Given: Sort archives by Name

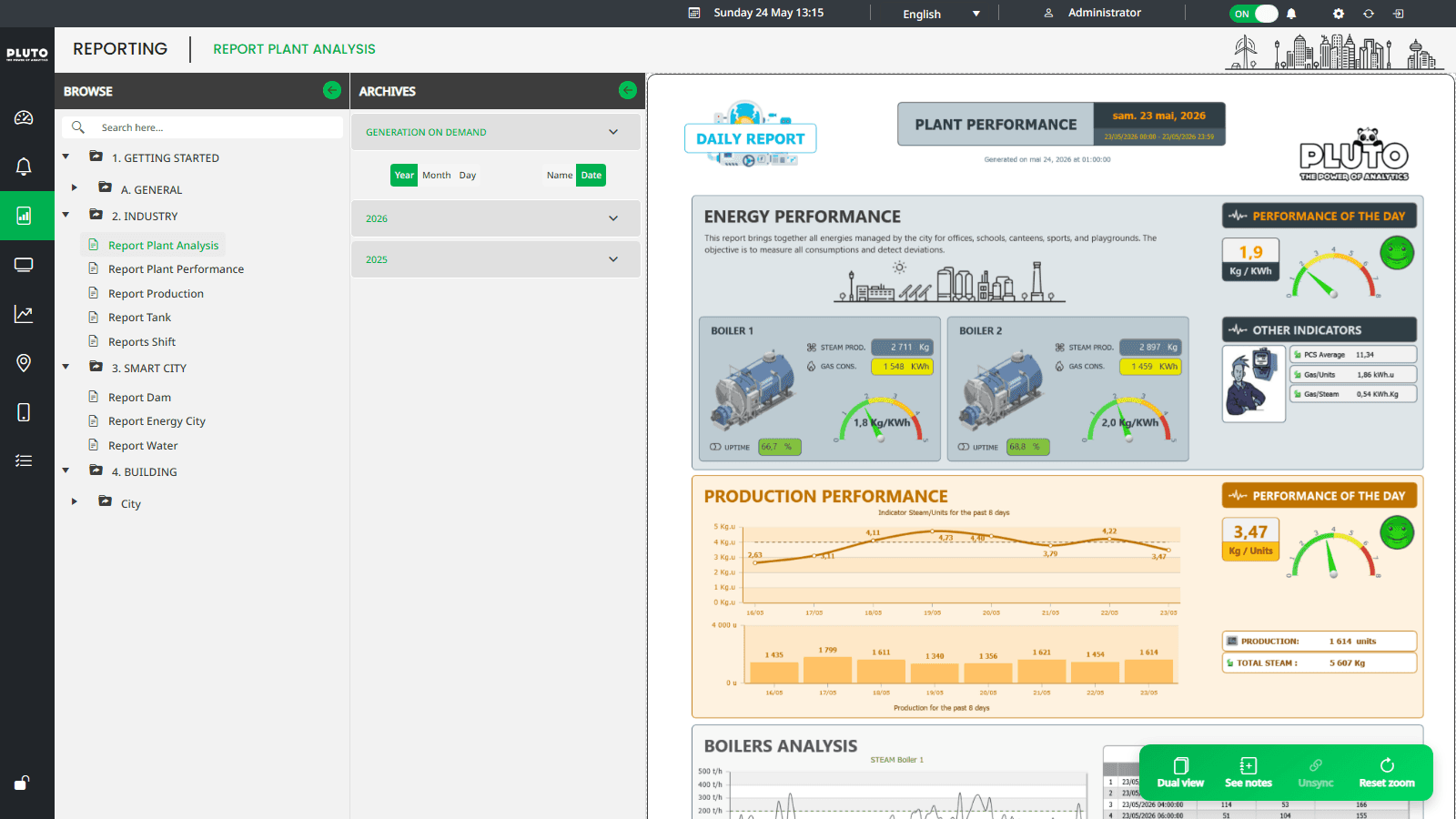Looking at the screenshot, I should [560, 175].
